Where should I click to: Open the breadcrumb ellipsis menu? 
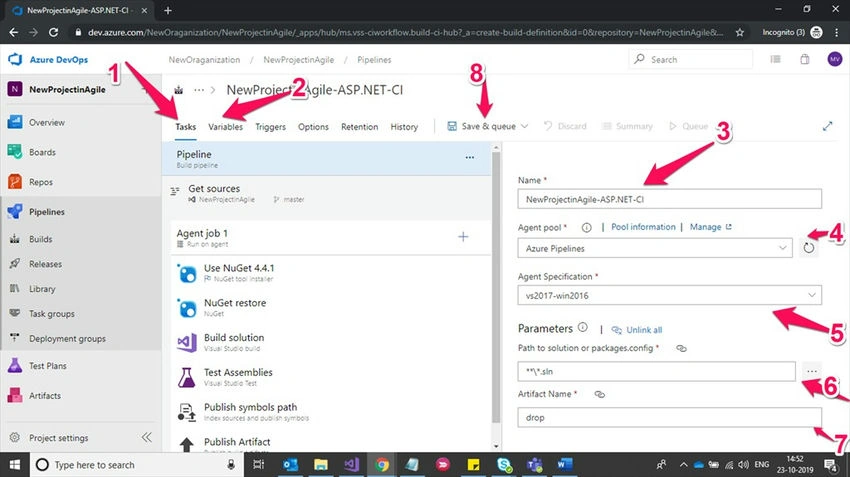pos(199,90)
